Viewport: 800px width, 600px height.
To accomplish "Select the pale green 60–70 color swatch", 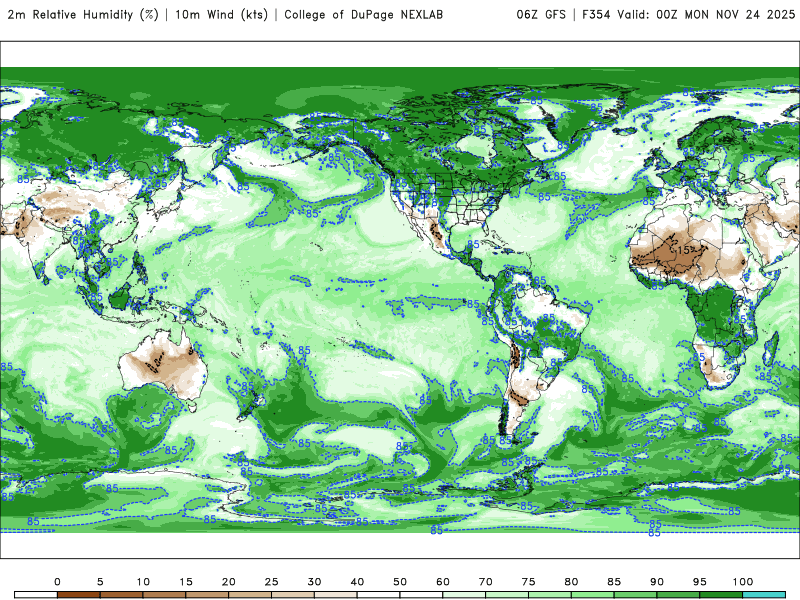I will pyautogui.click(x=464, y=595).
